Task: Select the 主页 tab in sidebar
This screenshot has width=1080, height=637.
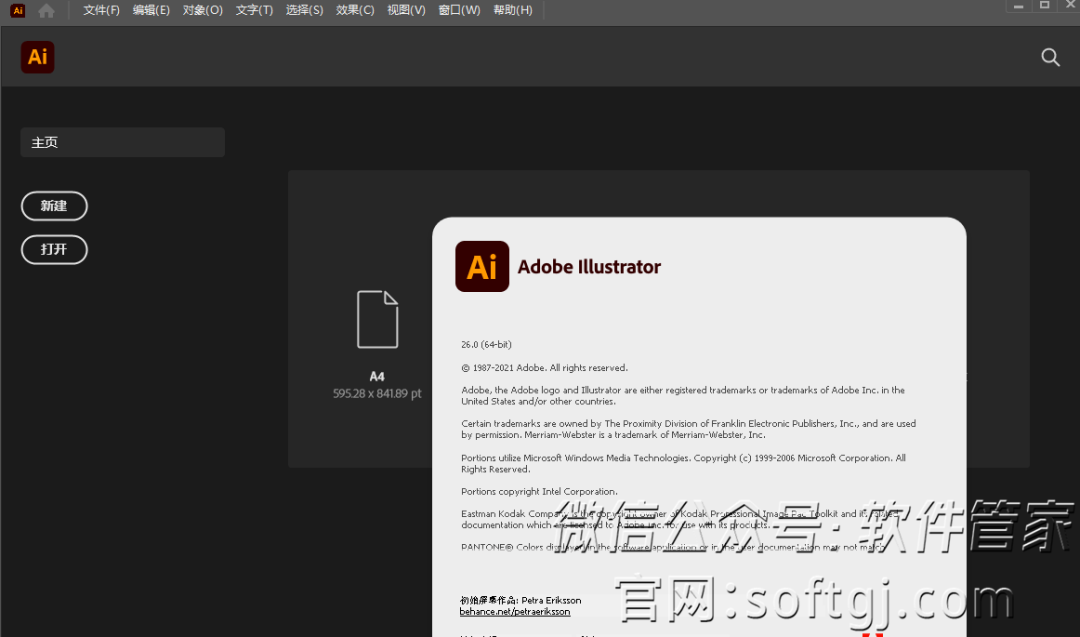Action: tap(123, 143)
